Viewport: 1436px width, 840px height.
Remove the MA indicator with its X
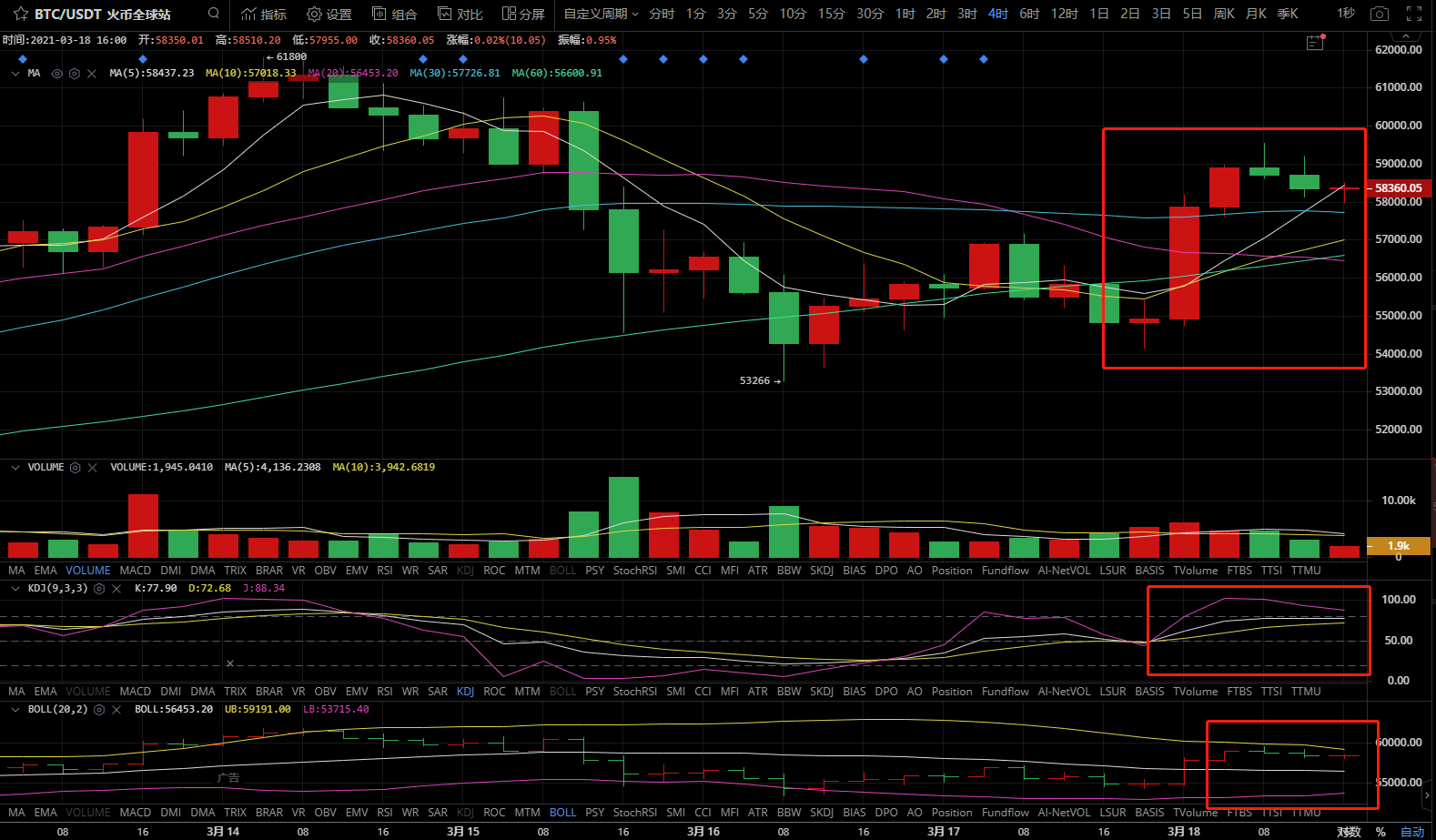point(92,74)
